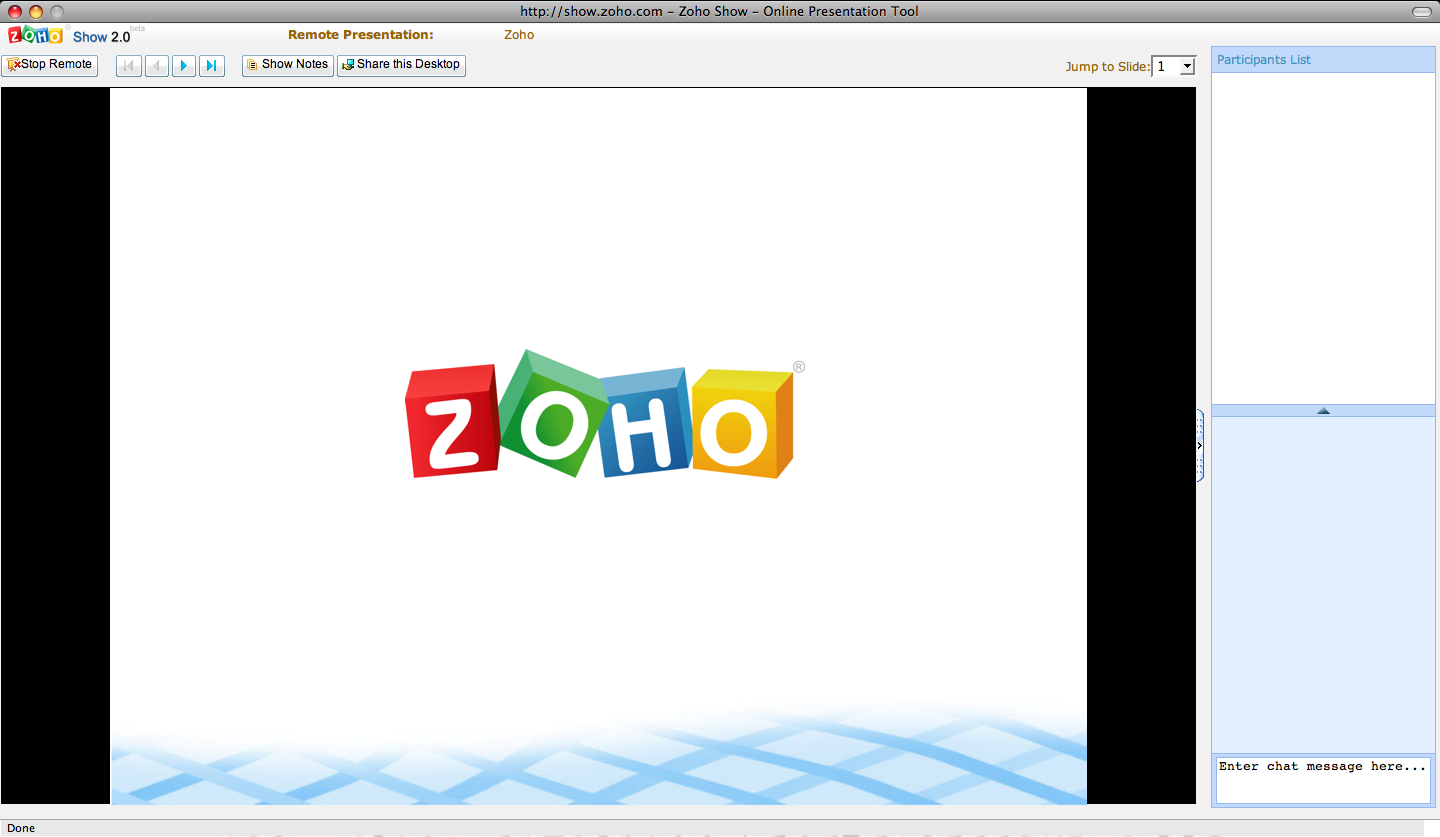Click the Participants List panel header

tap(1264, 59)
